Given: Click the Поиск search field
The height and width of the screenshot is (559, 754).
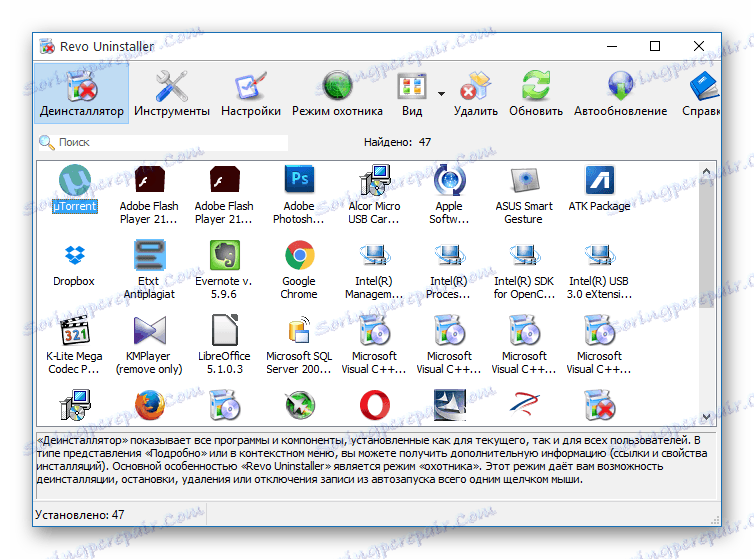Looking at the screenshot, I should (163, 142).
